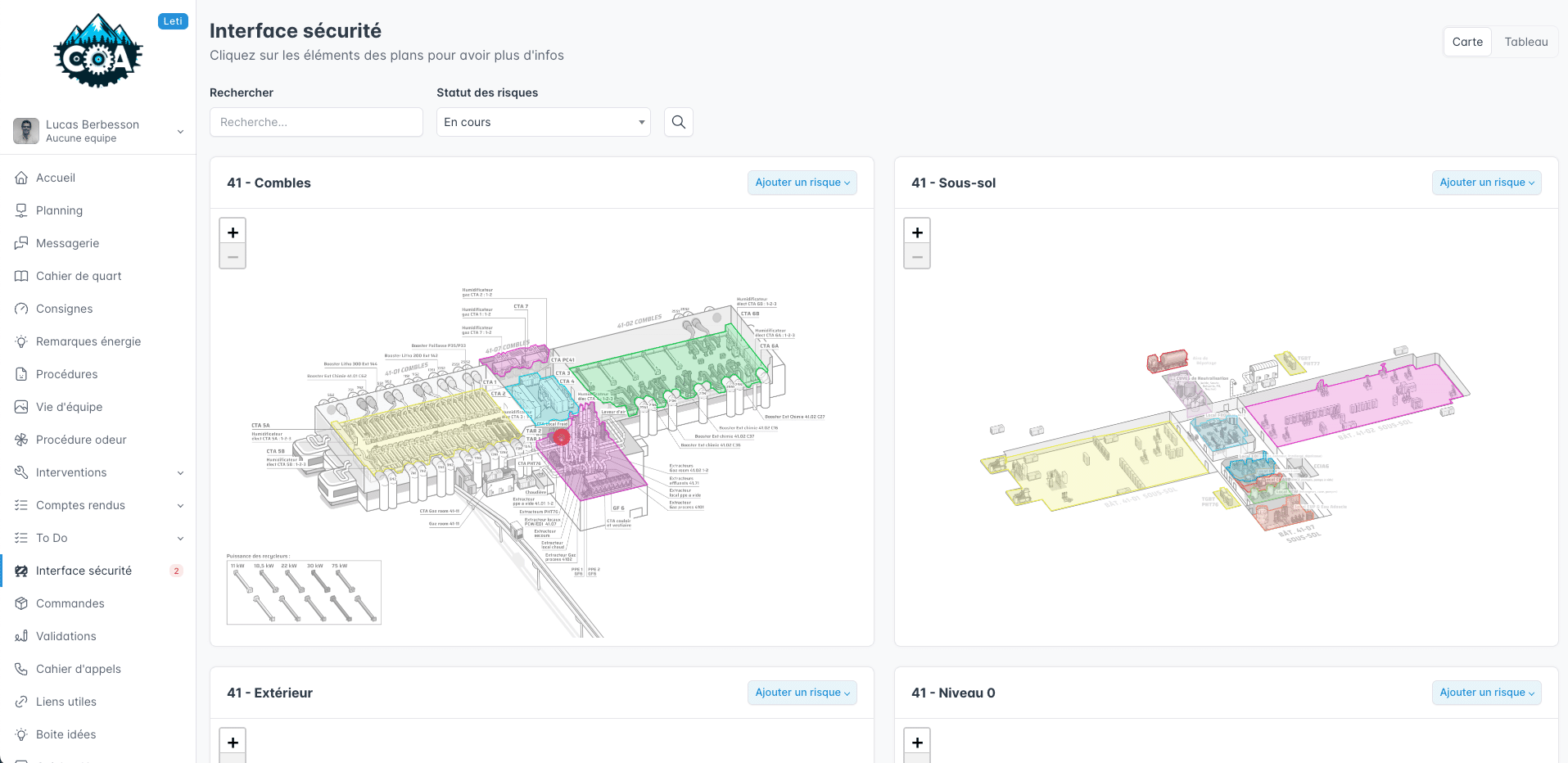
Task: Click the Cahier de quart book icon
Action: coord(21,276)
